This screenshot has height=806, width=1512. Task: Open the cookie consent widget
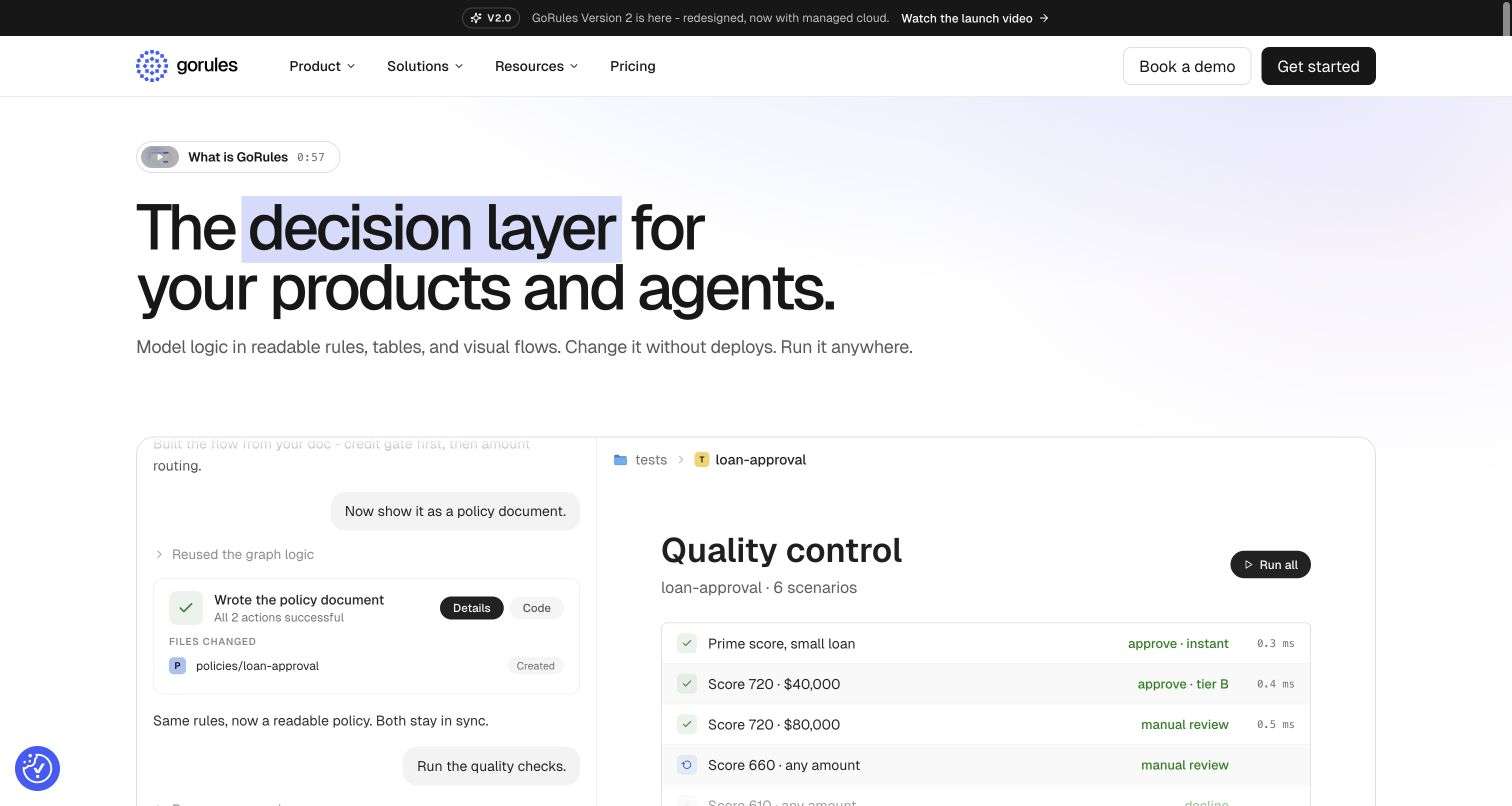point(37,768)
